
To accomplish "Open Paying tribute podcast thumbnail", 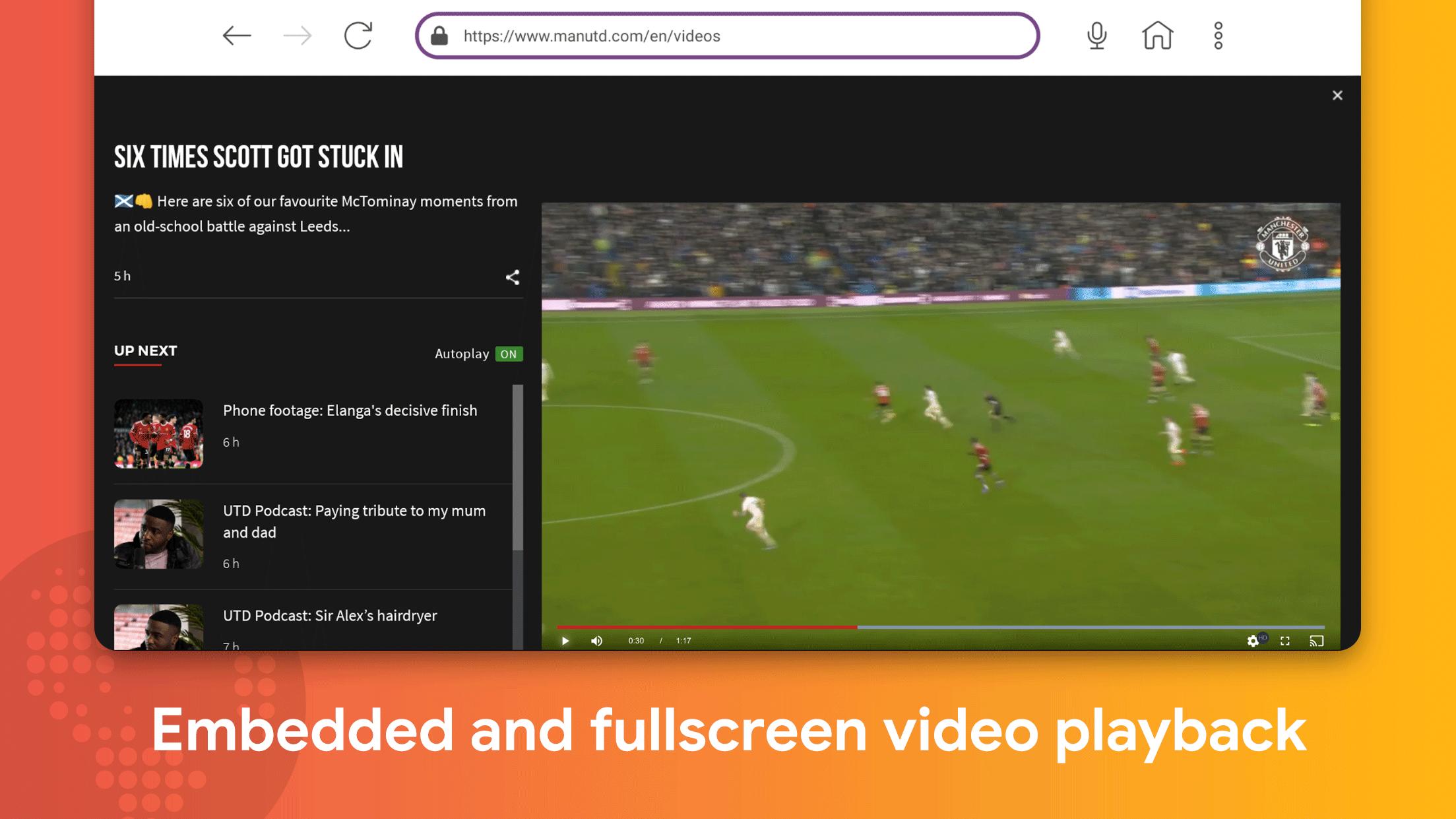I will [x=158, y=534].
